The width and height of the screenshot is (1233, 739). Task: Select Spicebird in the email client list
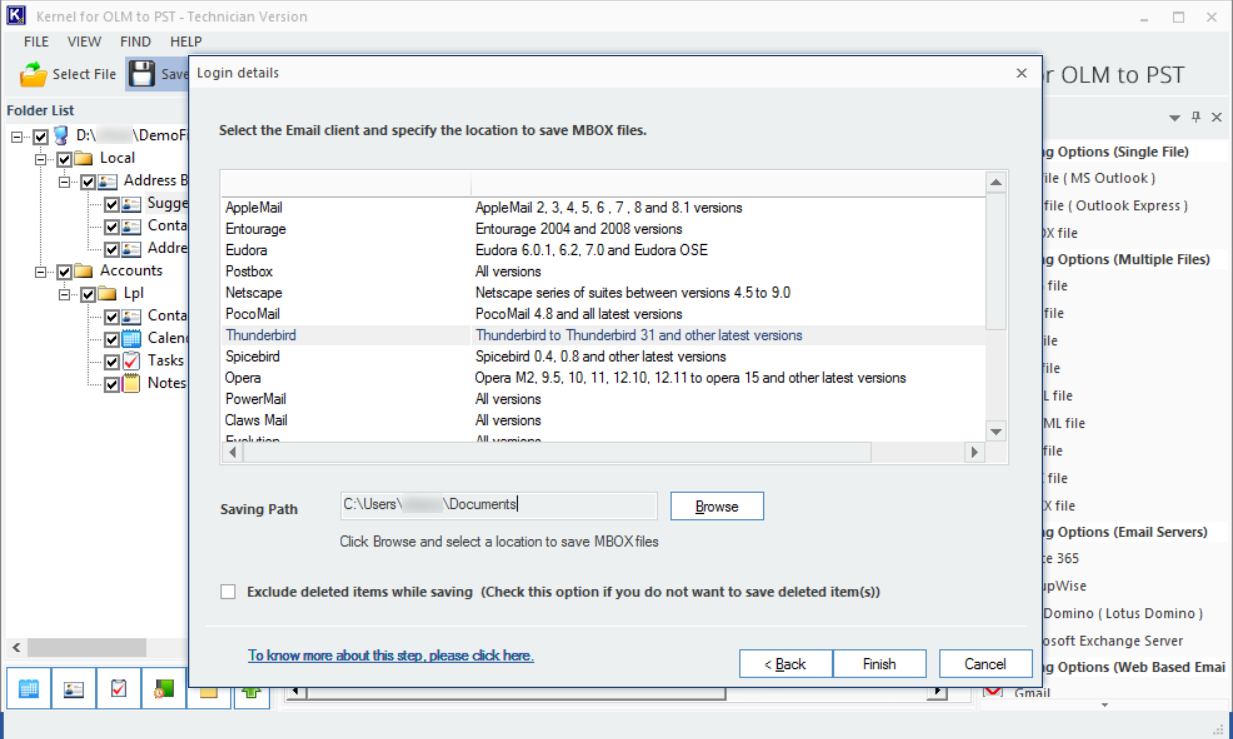pos(603,356)
